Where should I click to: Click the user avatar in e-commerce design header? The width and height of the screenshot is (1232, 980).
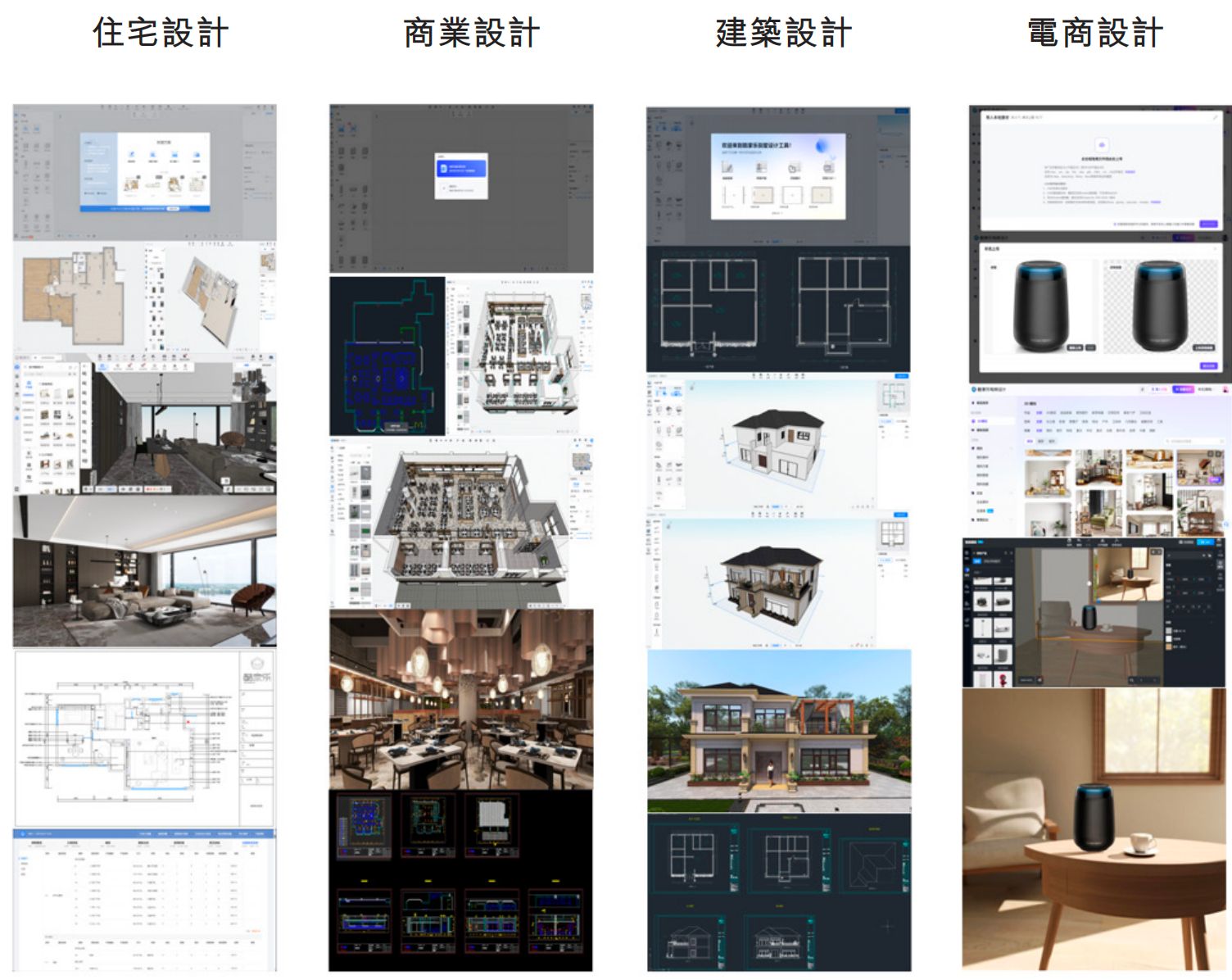point(1225,389)
